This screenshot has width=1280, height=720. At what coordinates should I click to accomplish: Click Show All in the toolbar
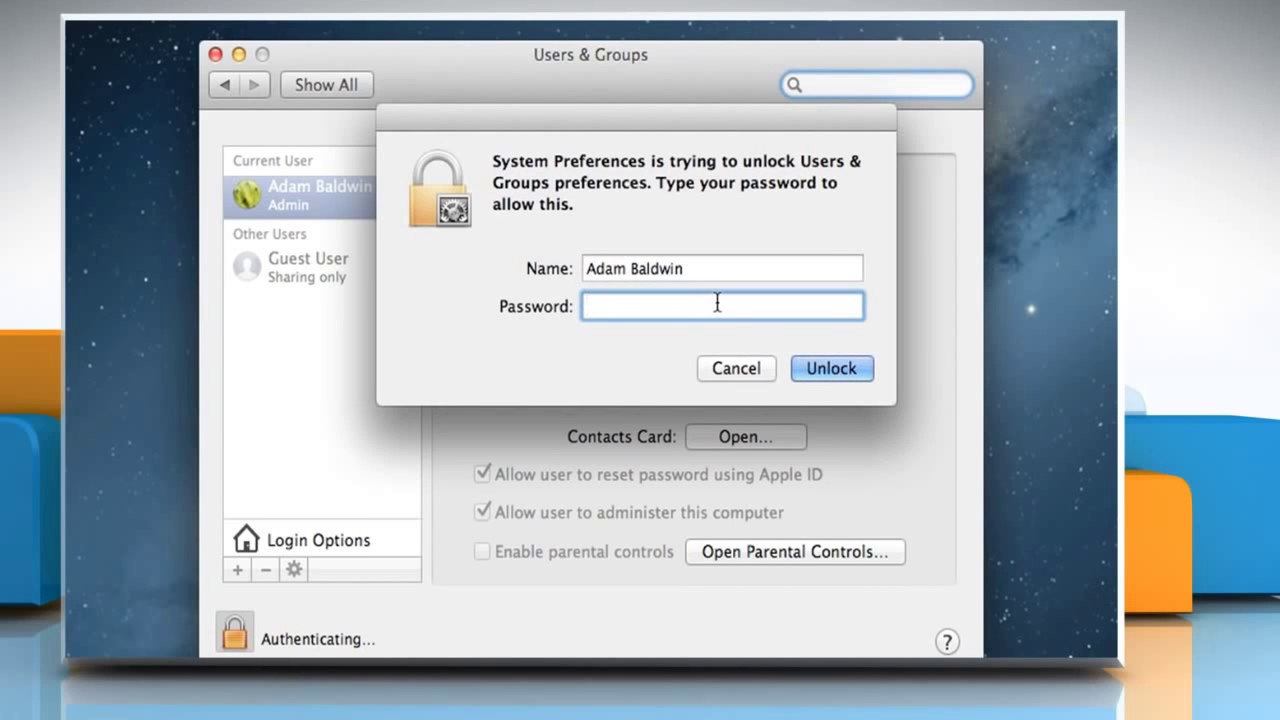[x=326, y=85]
